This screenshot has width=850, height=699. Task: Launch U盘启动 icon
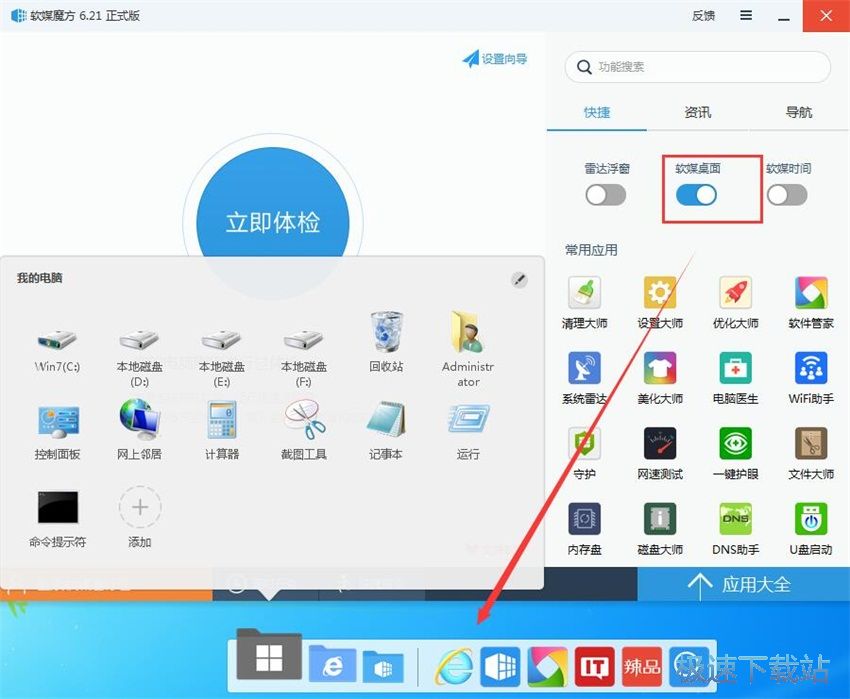pos(811,519)
